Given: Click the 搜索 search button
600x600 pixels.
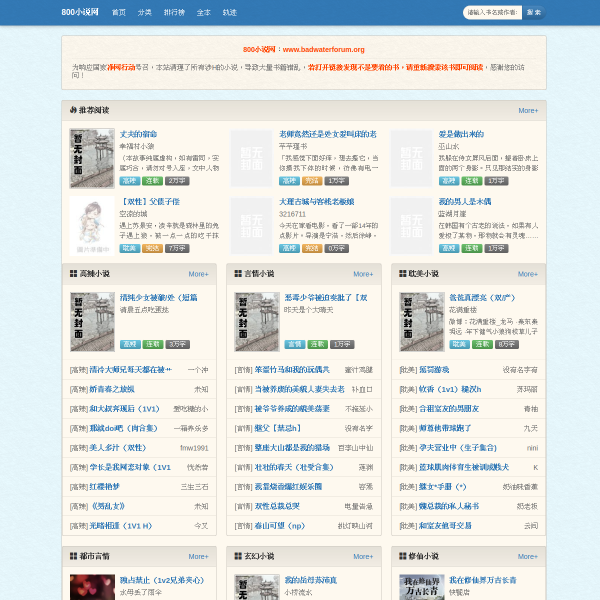Looking at the screenshot, I should click(534, 13).
